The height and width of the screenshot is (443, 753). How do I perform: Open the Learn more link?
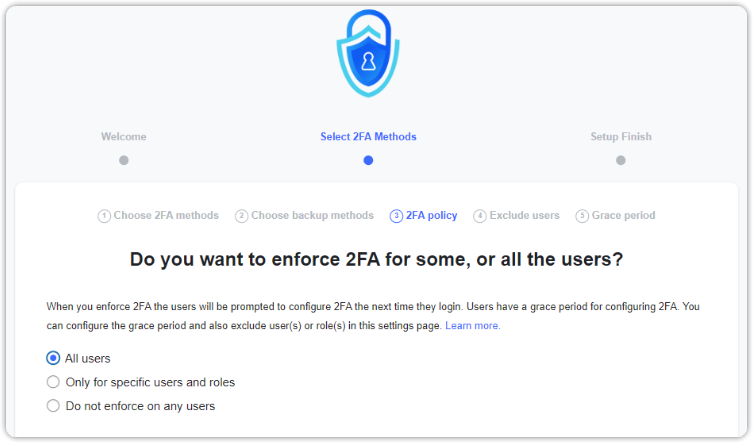point(473,326)
